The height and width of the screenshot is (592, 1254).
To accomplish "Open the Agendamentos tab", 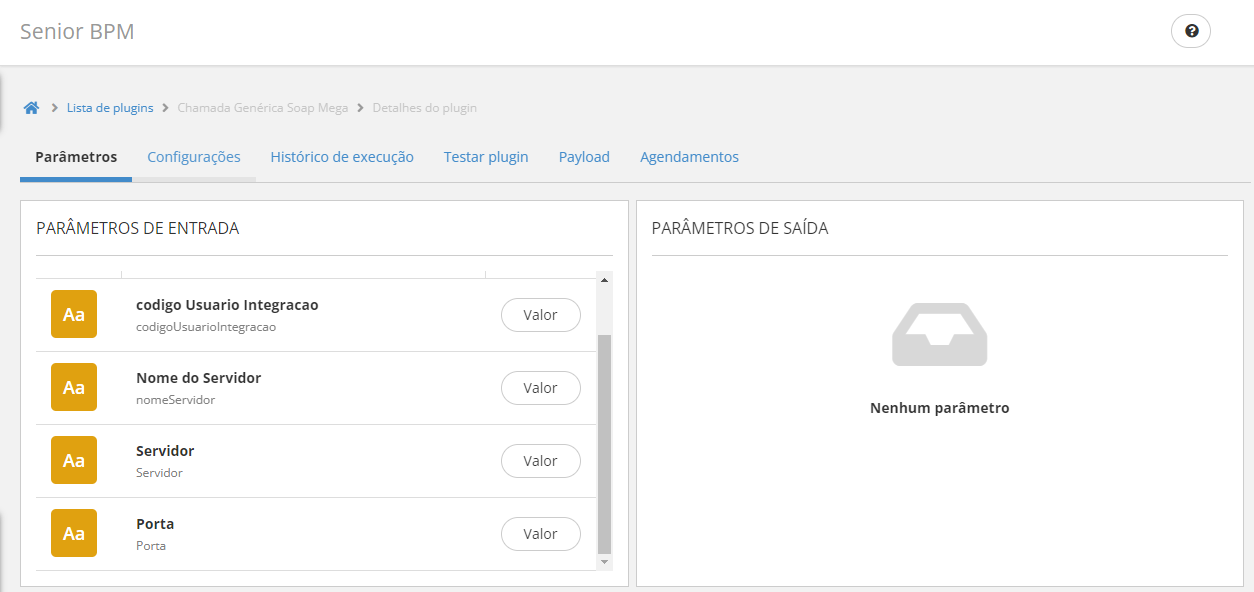I will click(689, 157).
